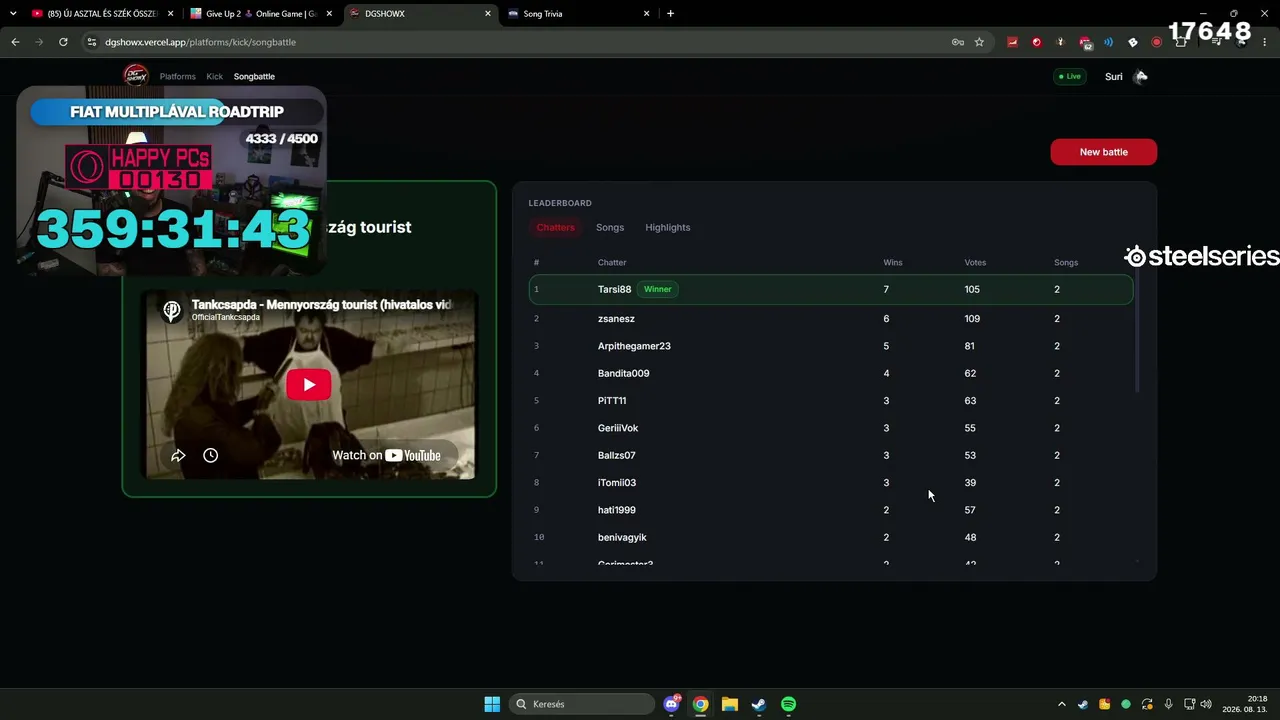This screenshot has width=1280, height=720.
Task: Click the Winner badge next to Tarsi88
Action: point(657,289)
